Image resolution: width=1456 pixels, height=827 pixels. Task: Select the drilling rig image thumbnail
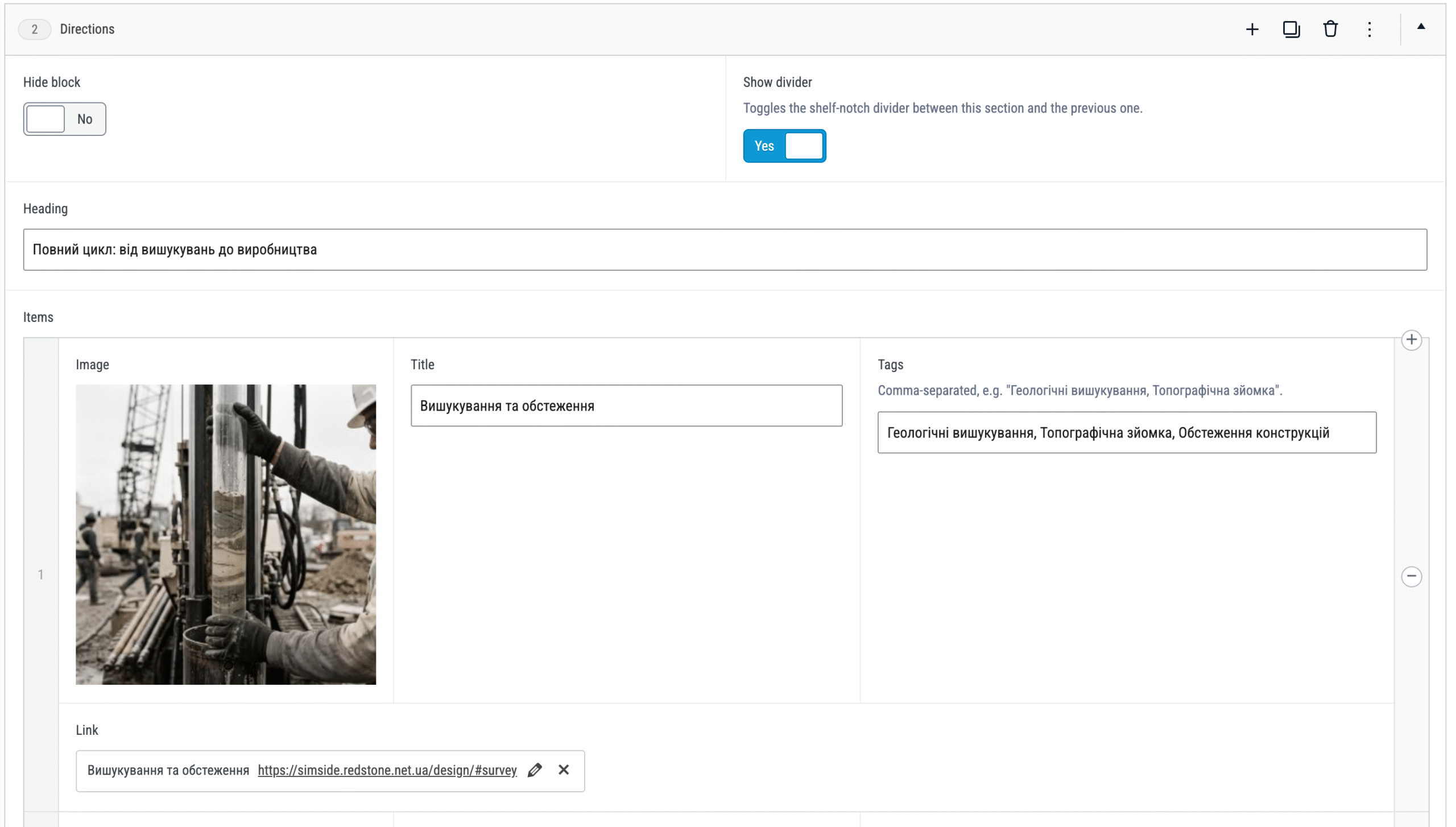tap(226, 535)
